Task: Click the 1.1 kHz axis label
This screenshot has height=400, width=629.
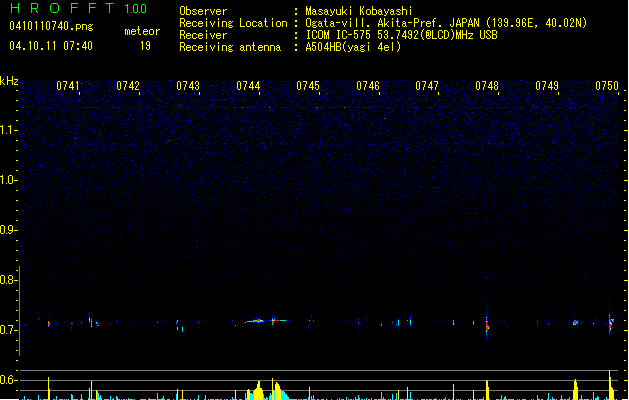Action: click(8, 130)
